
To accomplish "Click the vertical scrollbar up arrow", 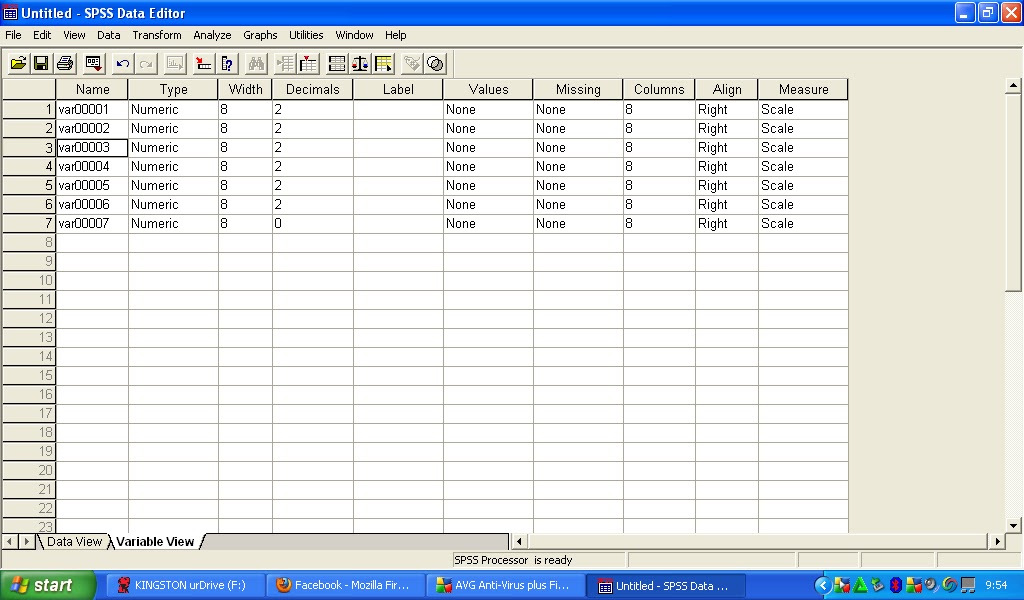I will click(1013, 85).
